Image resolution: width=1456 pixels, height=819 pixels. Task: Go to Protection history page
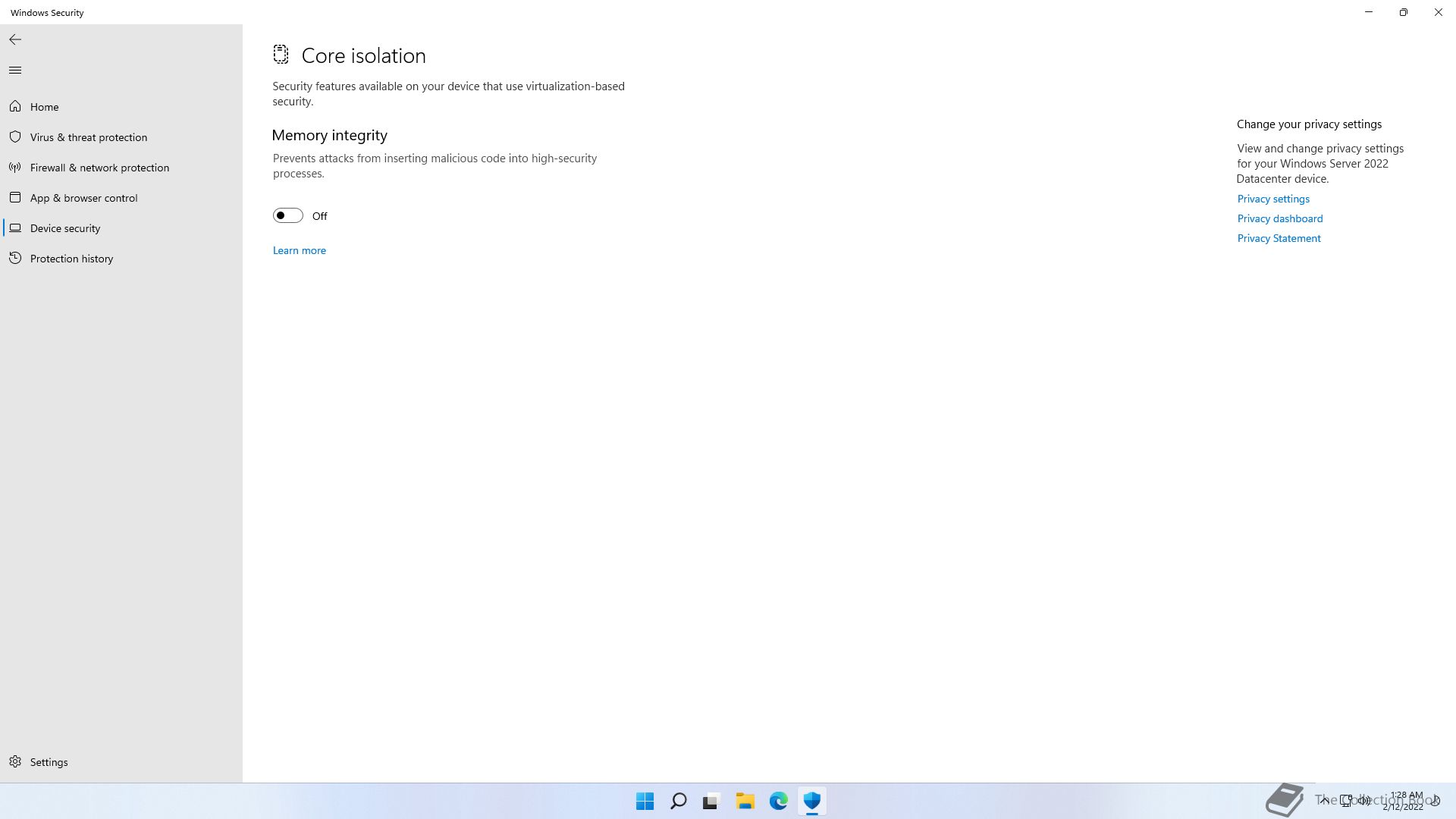[x=71, y=259]
